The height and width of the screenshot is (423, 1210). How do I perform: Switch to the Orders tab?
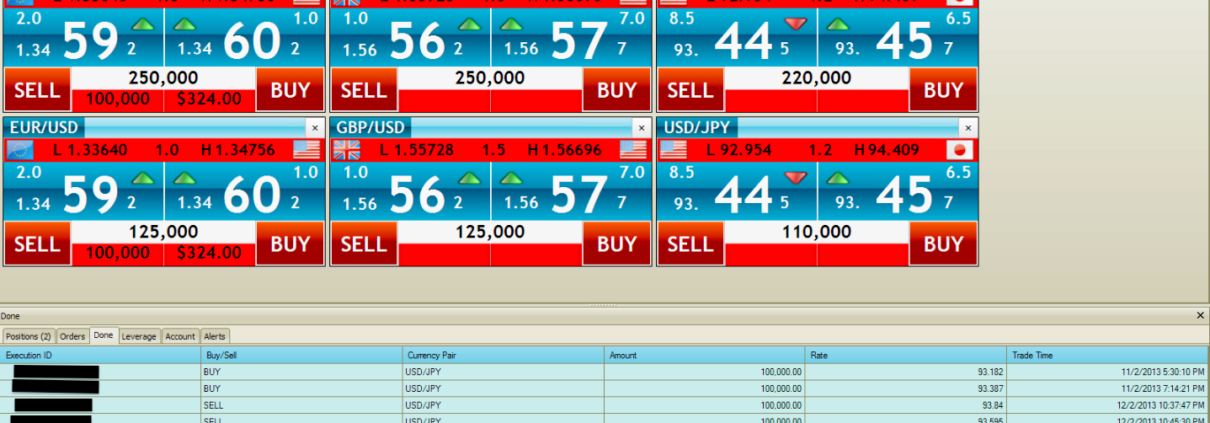[72, 336]
